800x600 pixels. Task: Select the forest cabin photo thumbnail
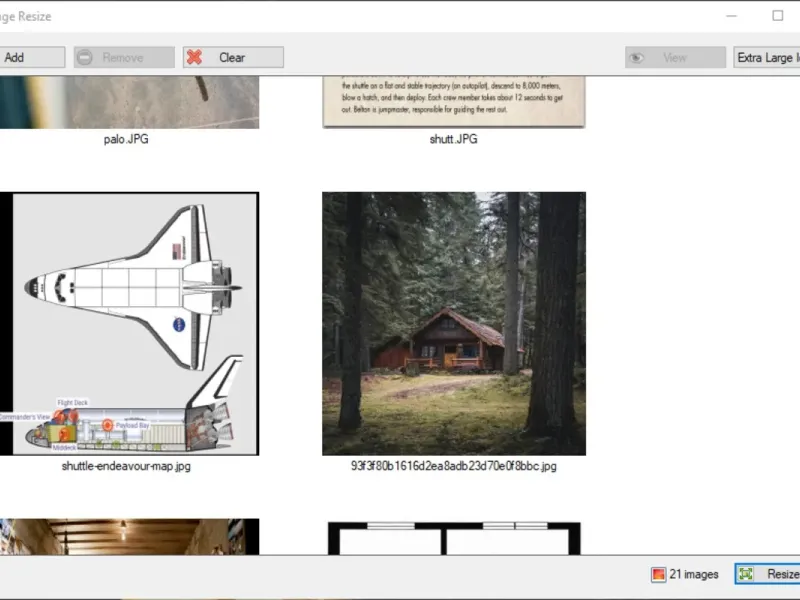pos(454,323)
